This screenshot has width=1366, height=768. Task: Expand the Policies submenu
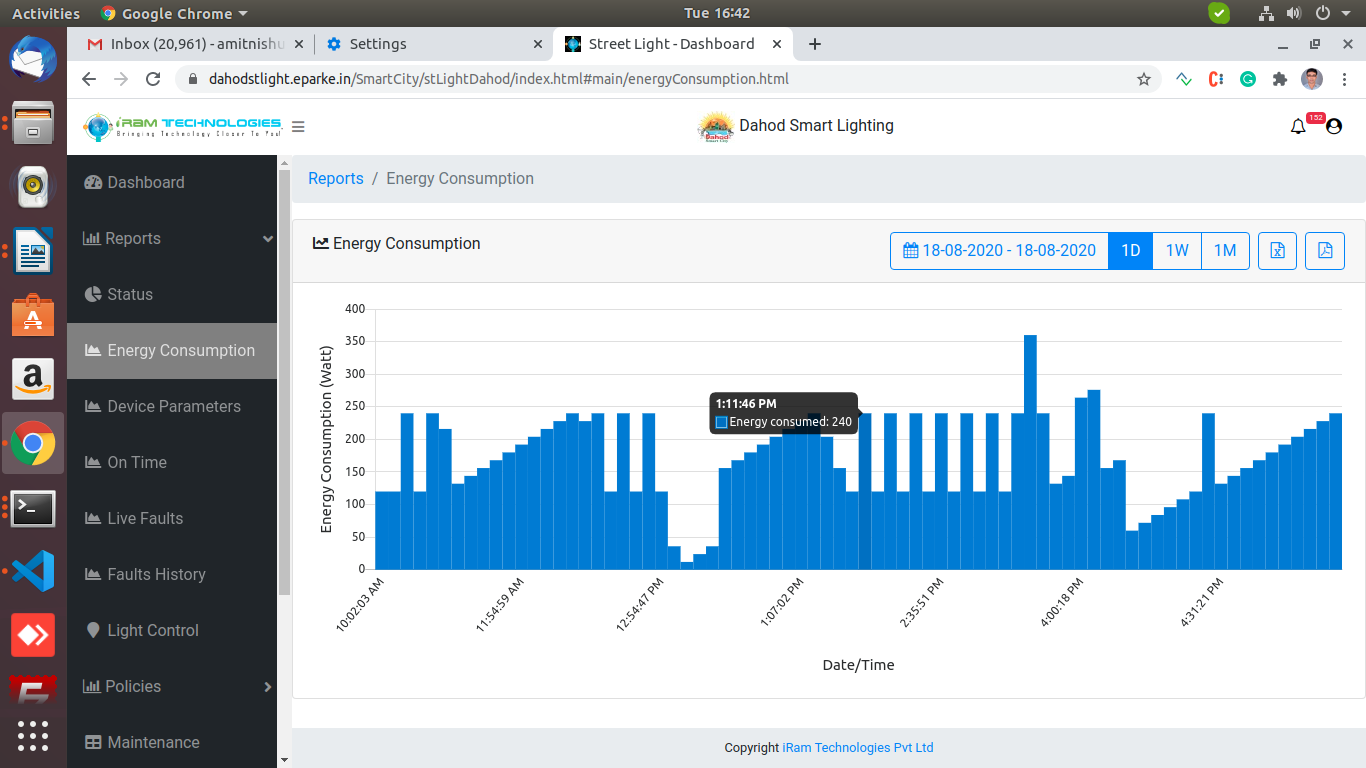pyautogui.click(x=172, y=686)
